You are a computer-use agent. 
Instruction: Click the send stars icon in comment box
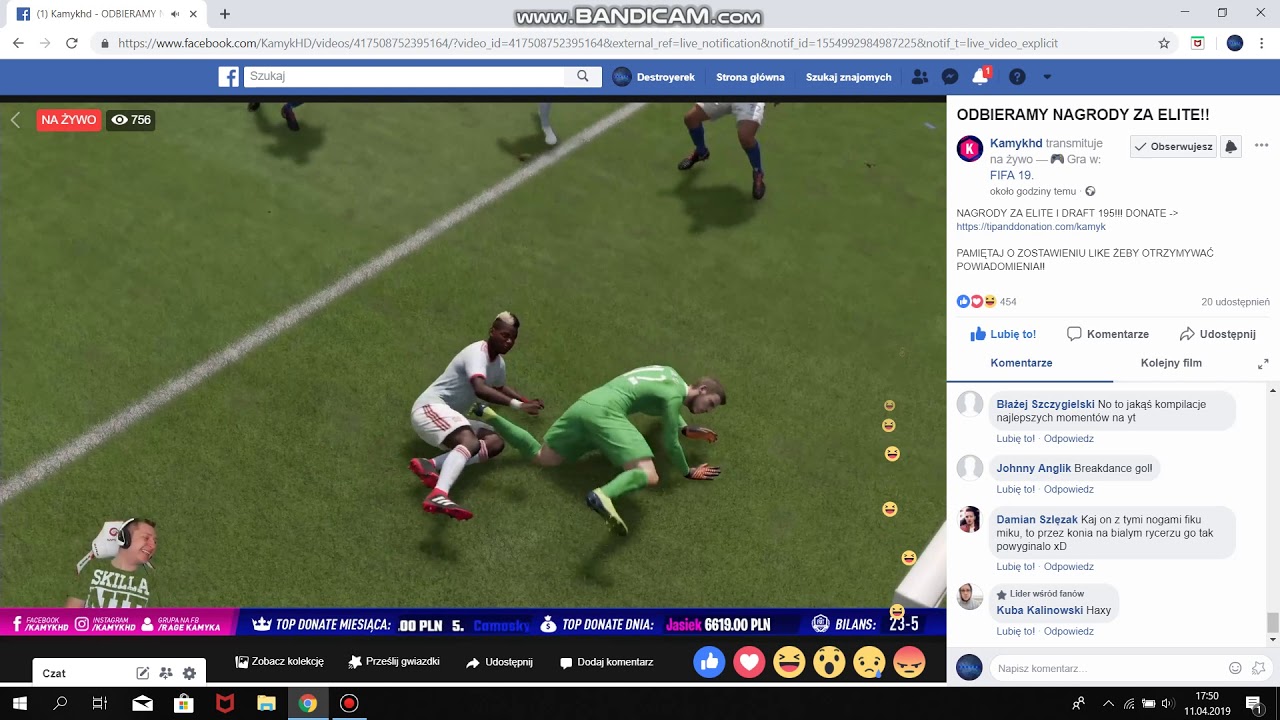(x=1259, y=668)
